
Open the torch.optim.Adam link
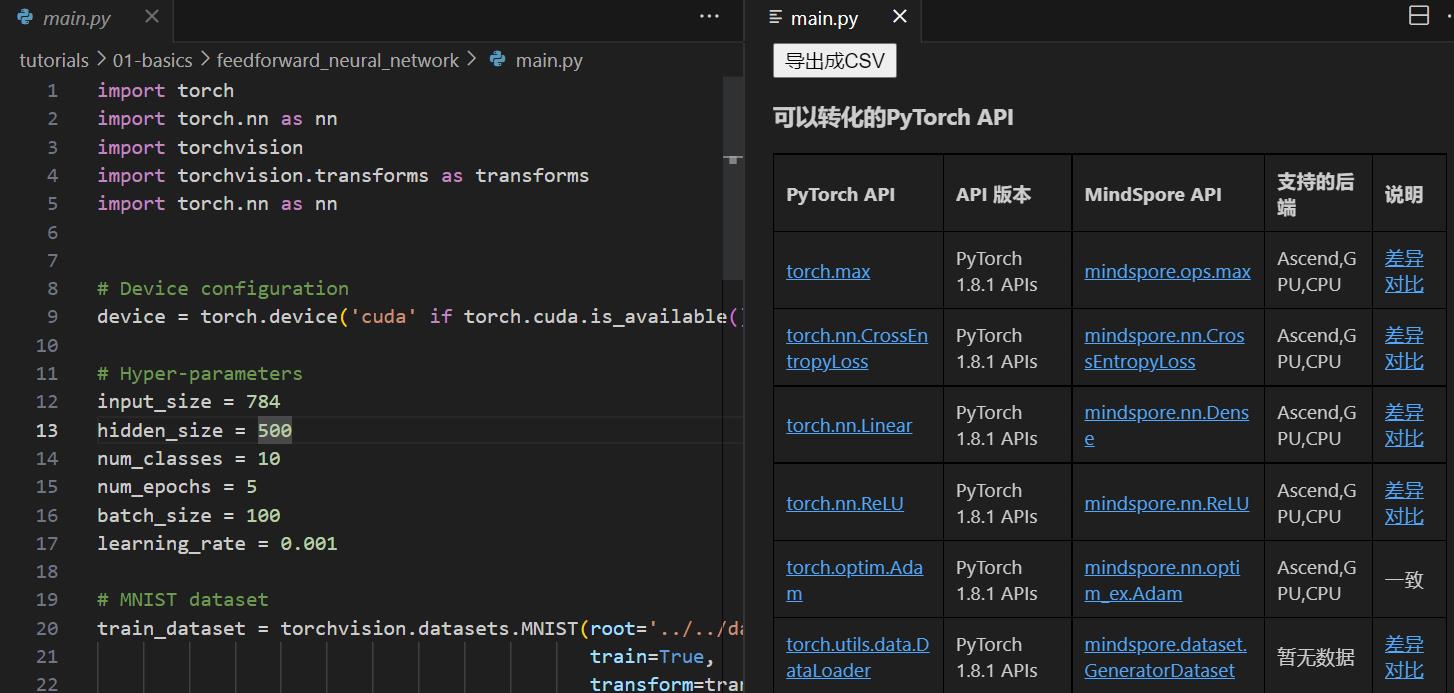click(854, 580)
